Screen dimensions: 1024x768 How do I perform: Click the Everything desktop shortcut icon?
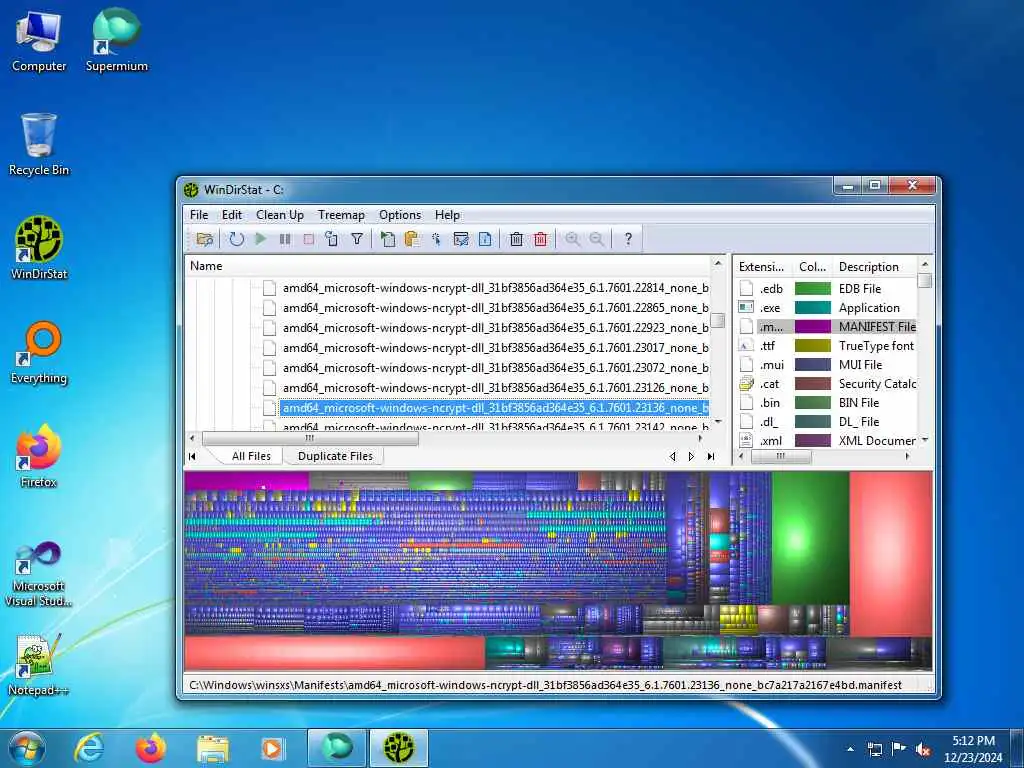pyautogui.click(x=39, y=353)
